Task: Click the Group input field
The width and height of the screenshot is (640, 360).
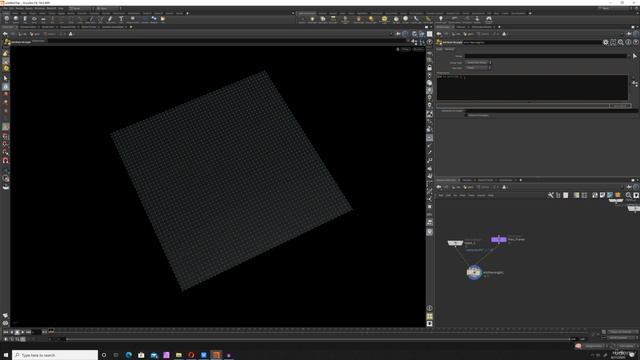Action: tap(546, 56)
